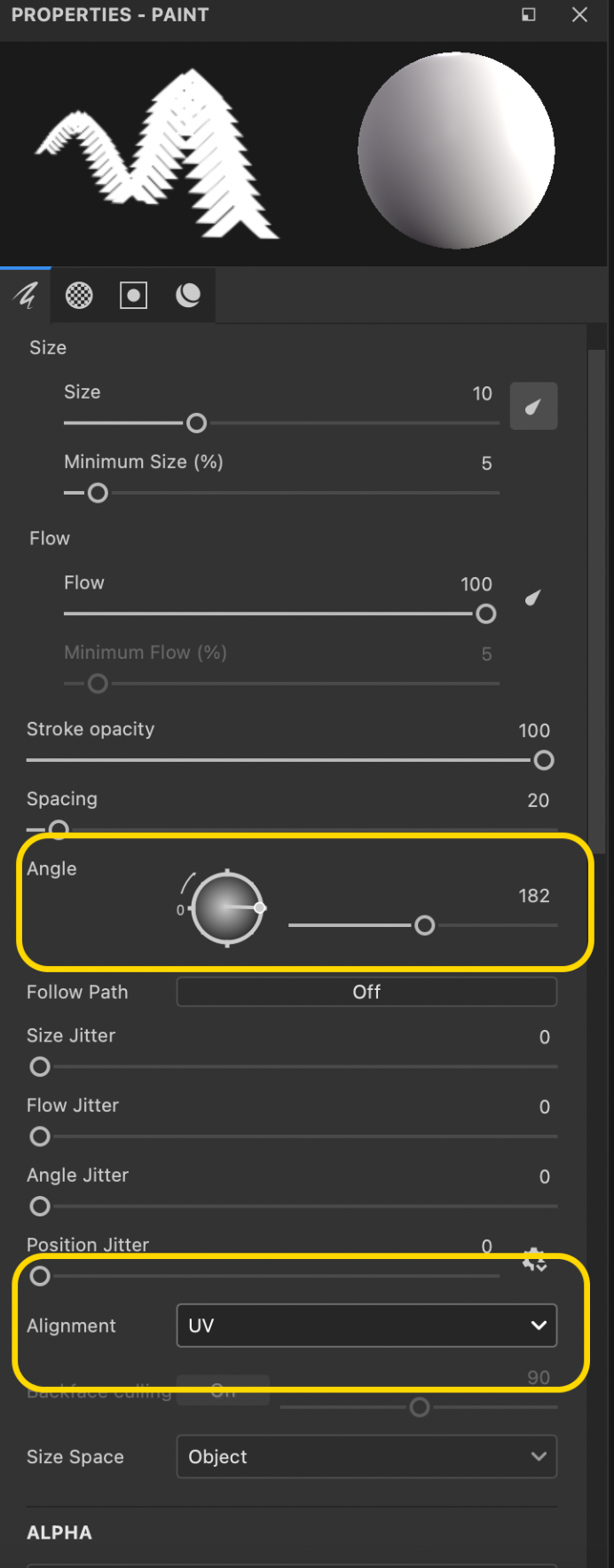Open the Stencil settings tab icon

pyautogui.click(x=133, y=295)
